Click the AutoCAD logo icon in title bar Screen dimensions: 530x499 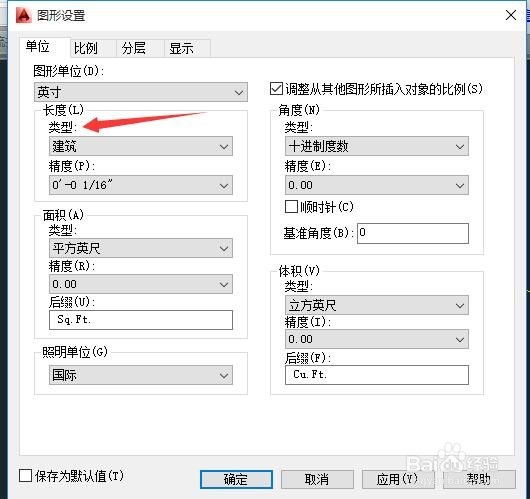click(24, 15)
